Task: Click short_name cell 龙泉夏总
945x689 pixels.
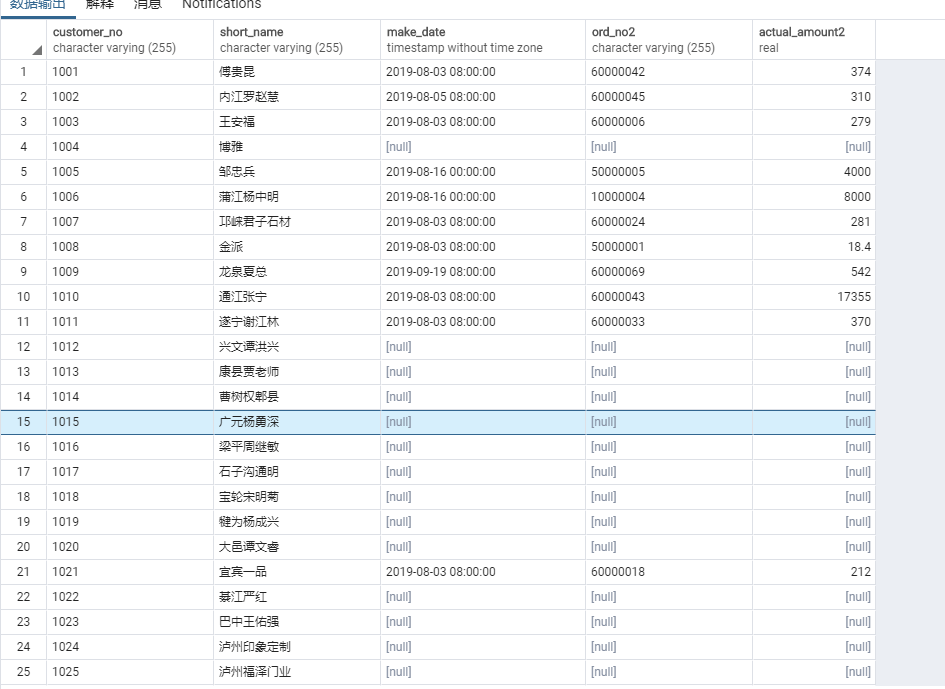Action: coord(297,272)
